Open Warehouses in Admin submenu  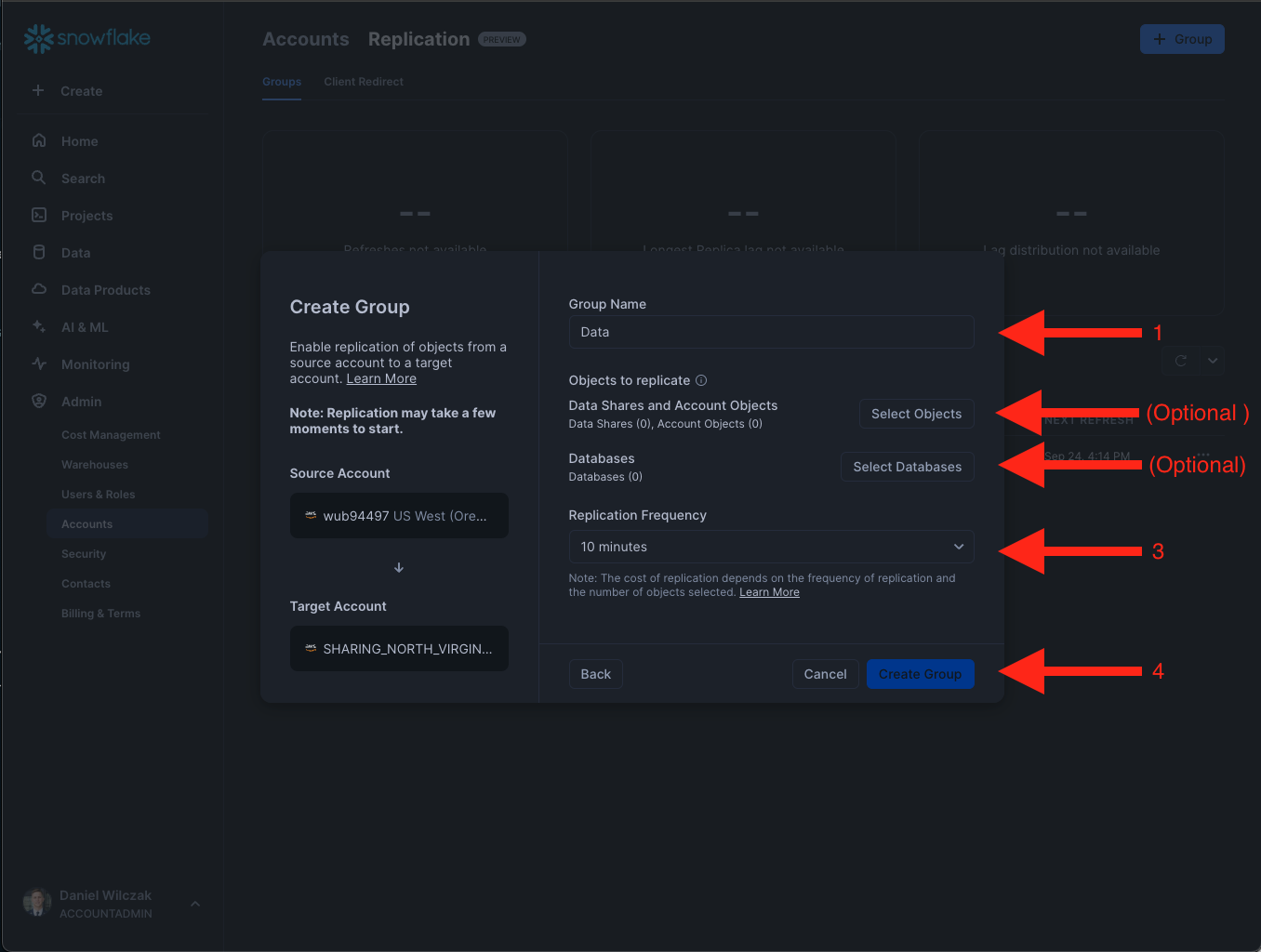click(x=95, y=465)
